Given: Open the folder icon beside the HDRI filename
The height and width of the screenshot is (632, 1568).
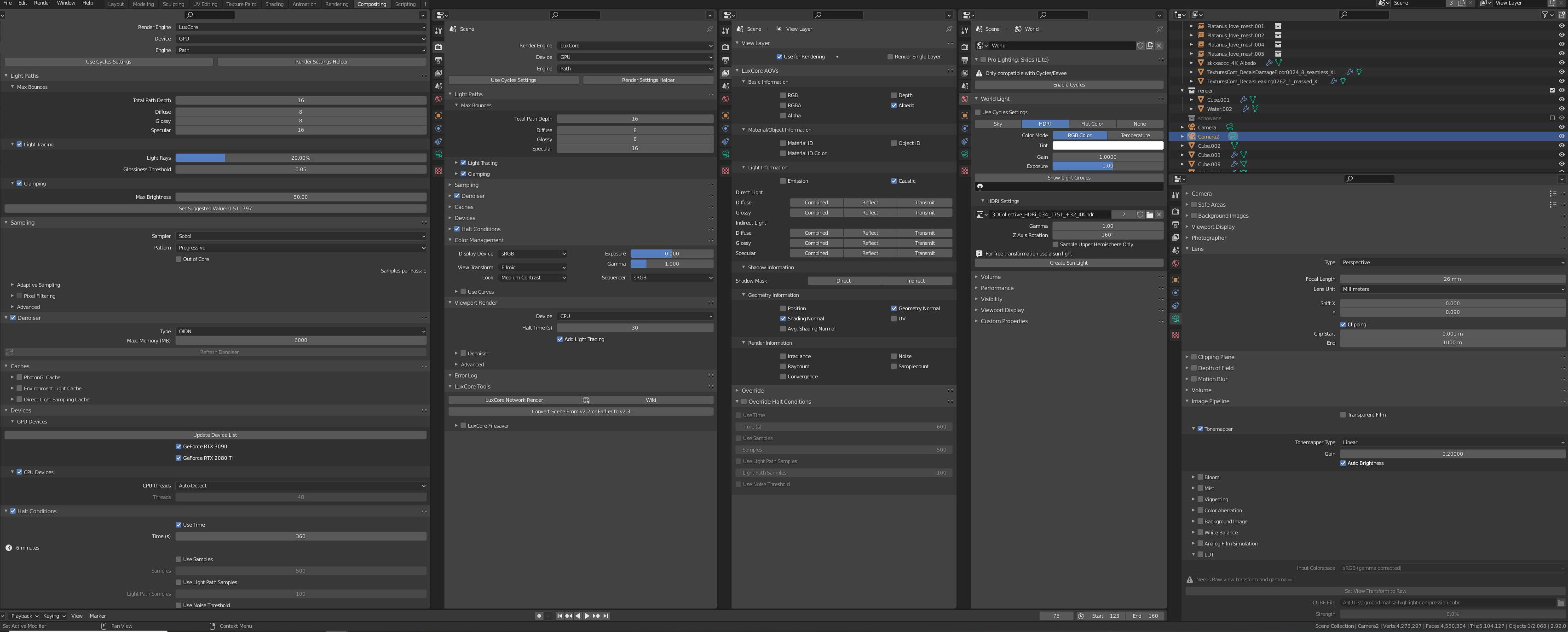Looking at the screenshot, I should coord(1150,215).
